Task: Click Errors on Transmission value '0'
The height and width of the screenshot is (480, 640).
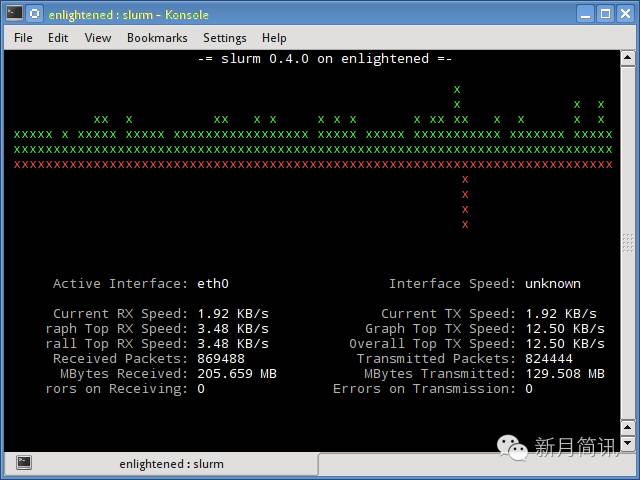Action: tap(529, 389)
